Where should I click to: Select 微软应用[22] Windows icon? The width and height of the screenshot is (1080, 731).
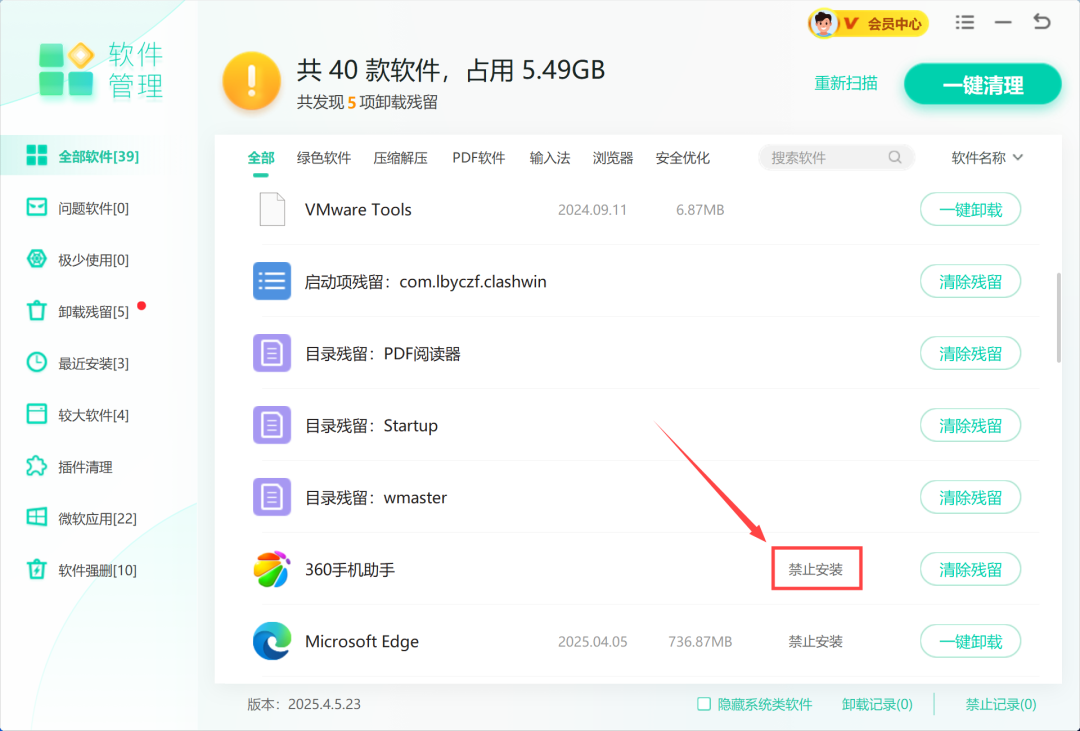pyautogui.click(x=37, y=517)
